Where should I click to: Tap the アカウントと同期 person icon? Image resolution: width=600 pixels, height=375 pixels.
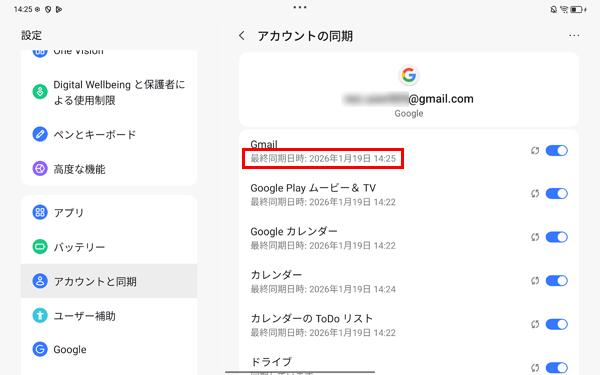pos(40,281)
